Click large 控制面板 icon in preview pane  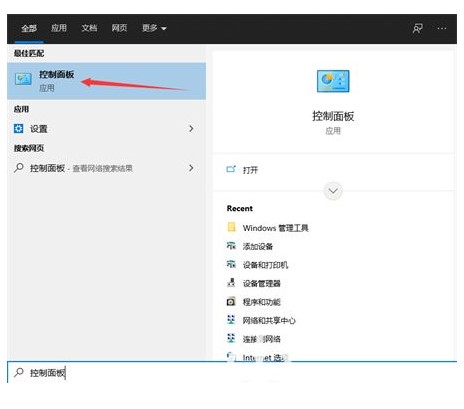pyautogui.click(x=333, y=81)
